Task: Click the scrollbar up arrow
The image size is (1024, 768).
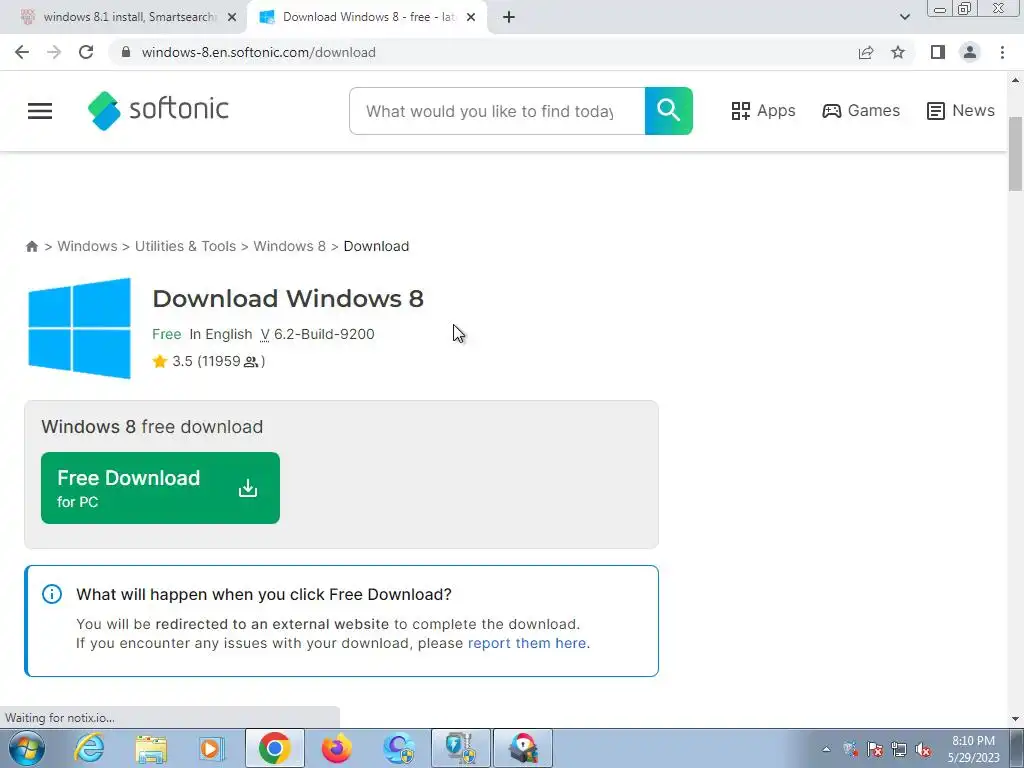Action: point(1016,80)
